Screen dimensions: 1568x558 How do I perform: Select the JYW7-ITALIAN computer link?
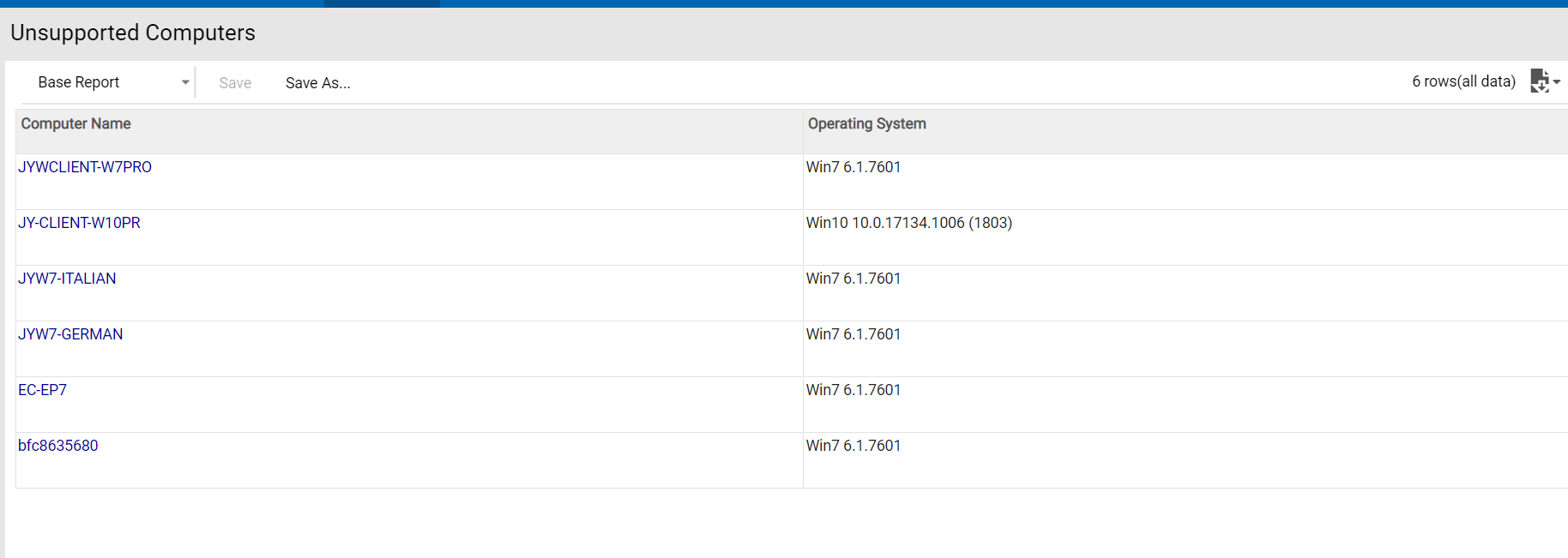(67, 279)
